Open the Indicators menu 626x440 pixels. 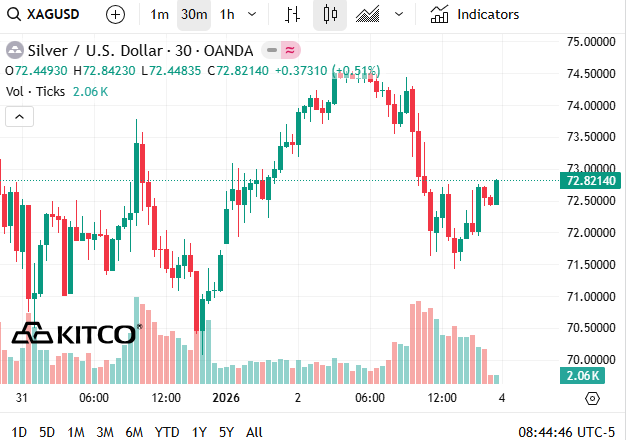coord(475,15)
